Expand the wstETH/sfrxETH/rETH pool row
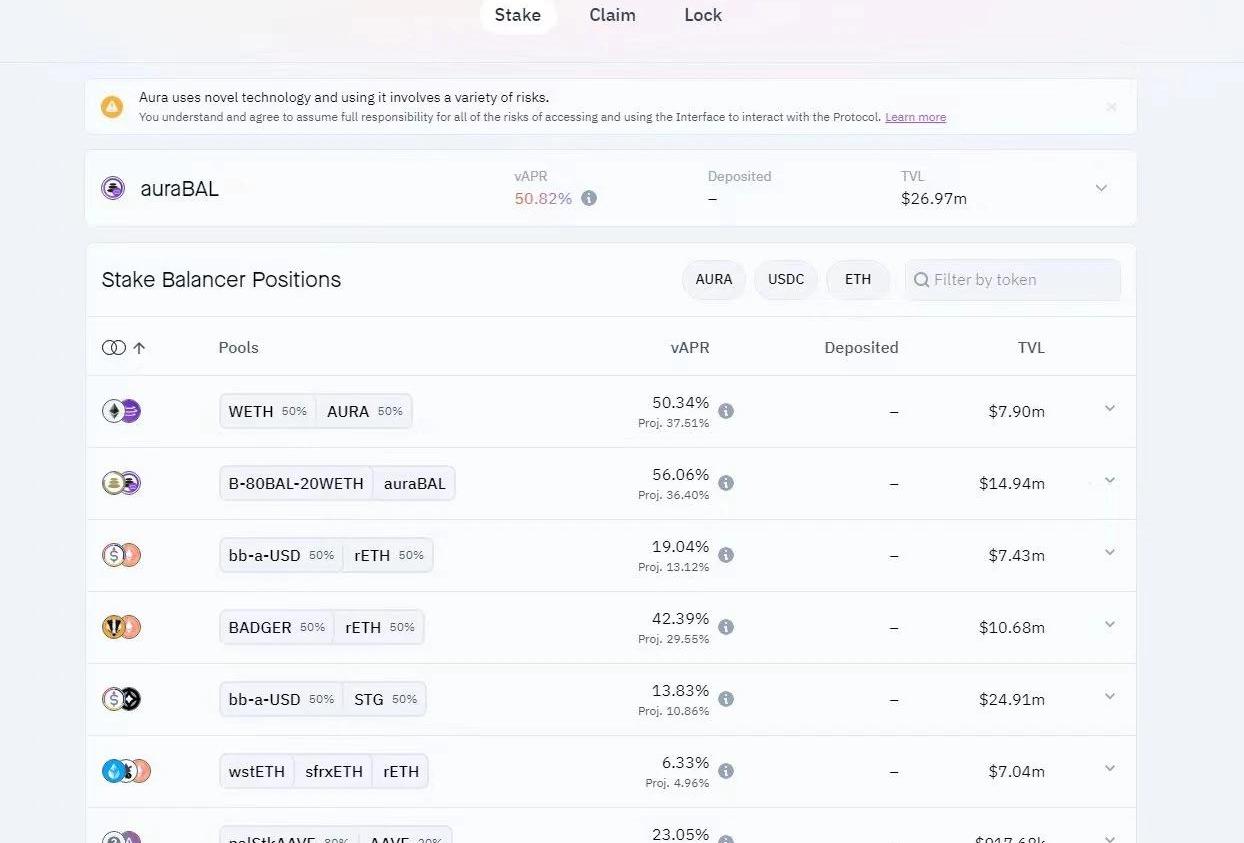Viewport: 1244px width, 843px height. (x=1110, y=768)
